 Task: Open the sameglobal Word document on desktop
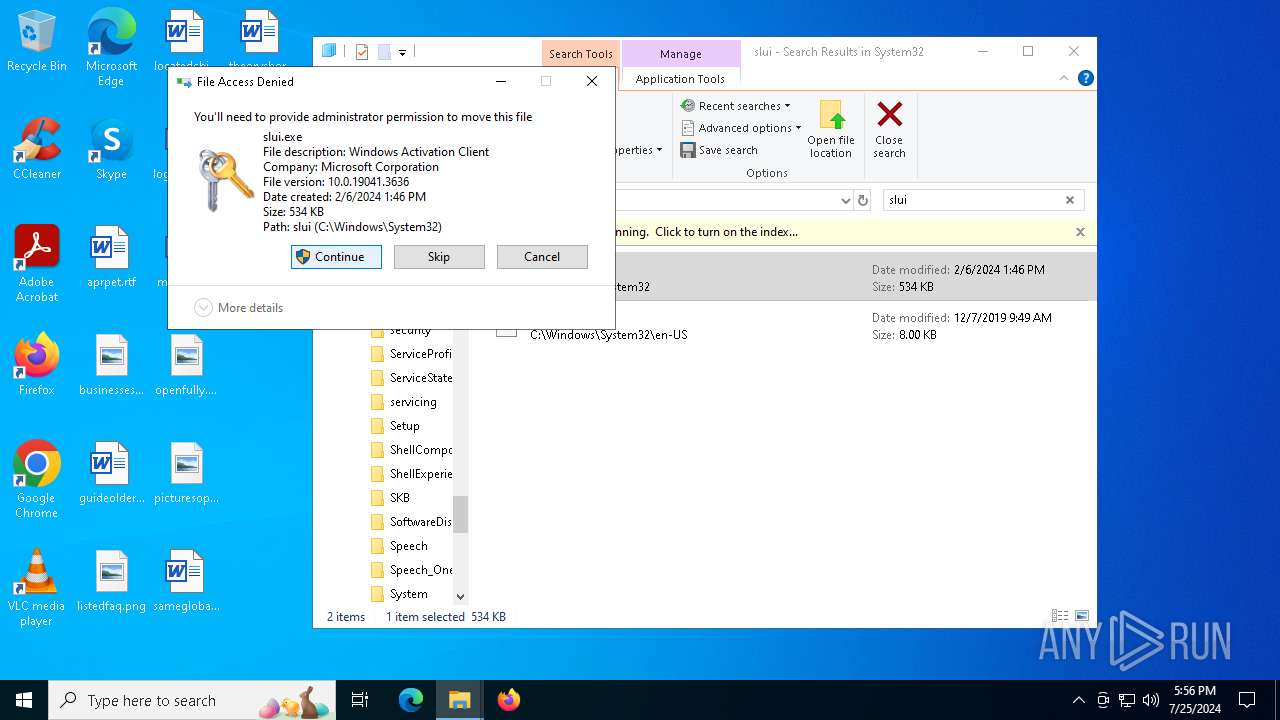click(x=186, y=581)
